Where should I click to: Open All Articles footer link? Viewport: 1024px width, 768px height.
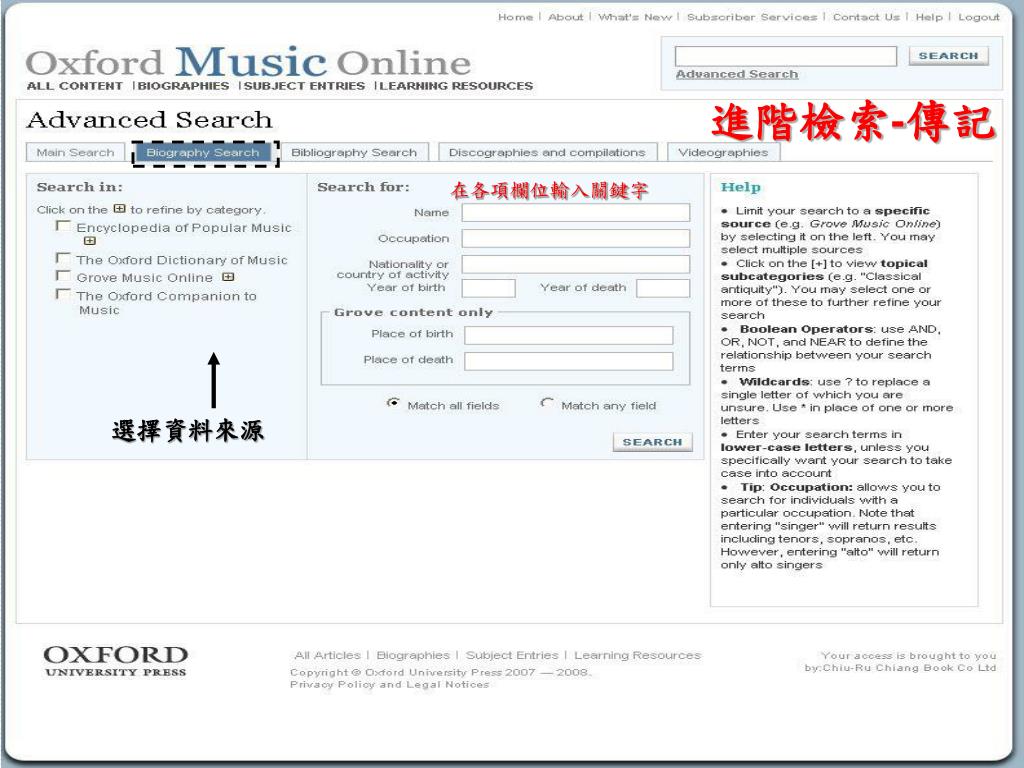(x=327, y=655)
